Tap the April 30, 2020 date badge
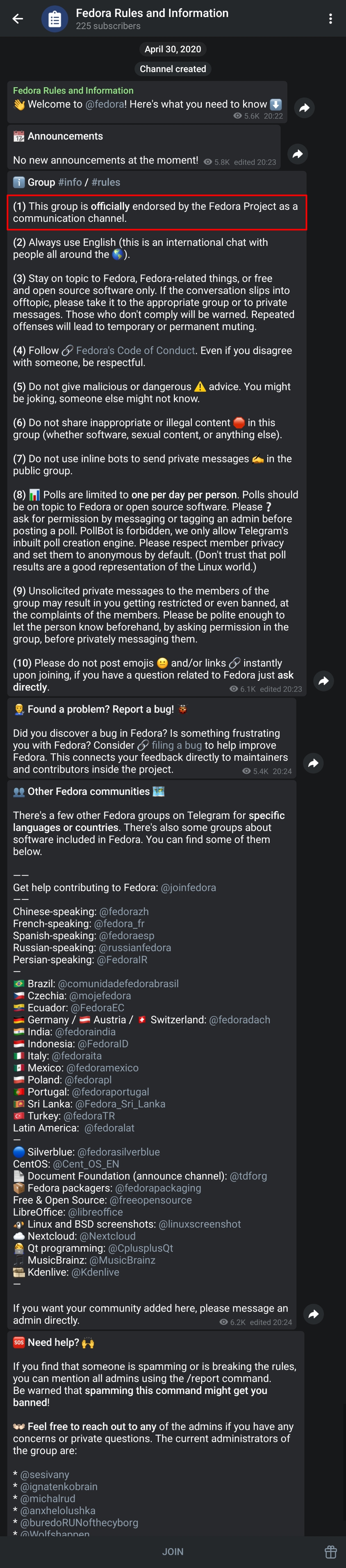346x1568 pixels. coord(173,49)
